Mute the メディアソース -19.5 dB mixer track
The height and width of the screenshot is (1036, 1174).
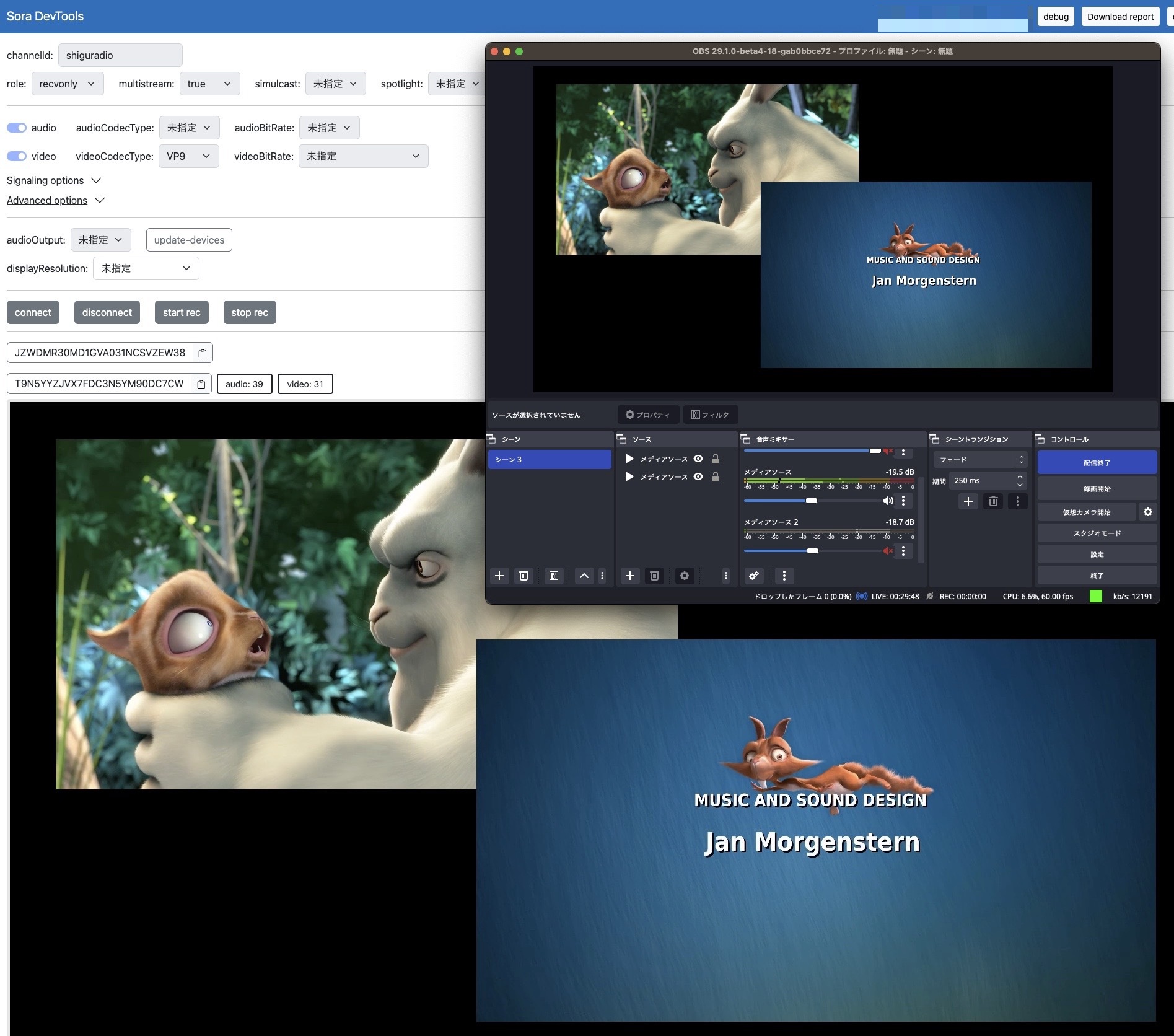[888, 501]
